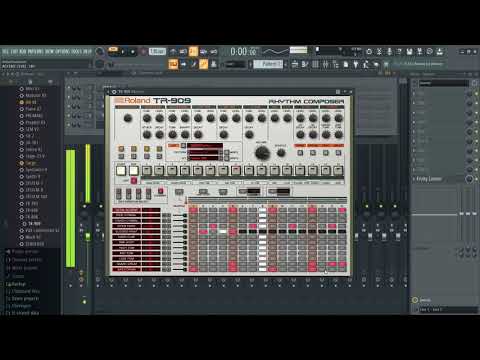
Task: Open the Pattern selector dropdown
Action: [268, 64]
